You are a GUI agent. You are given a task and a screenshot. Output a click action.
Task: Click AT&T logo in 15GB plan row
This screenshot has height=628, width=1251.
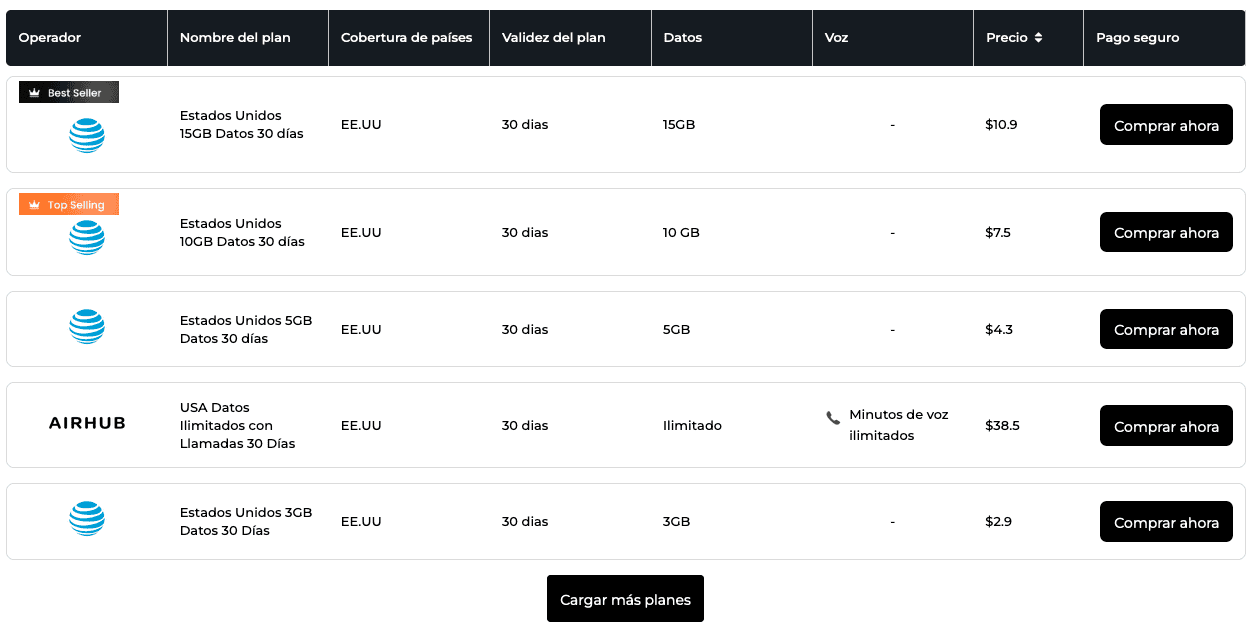click(87, 135)
